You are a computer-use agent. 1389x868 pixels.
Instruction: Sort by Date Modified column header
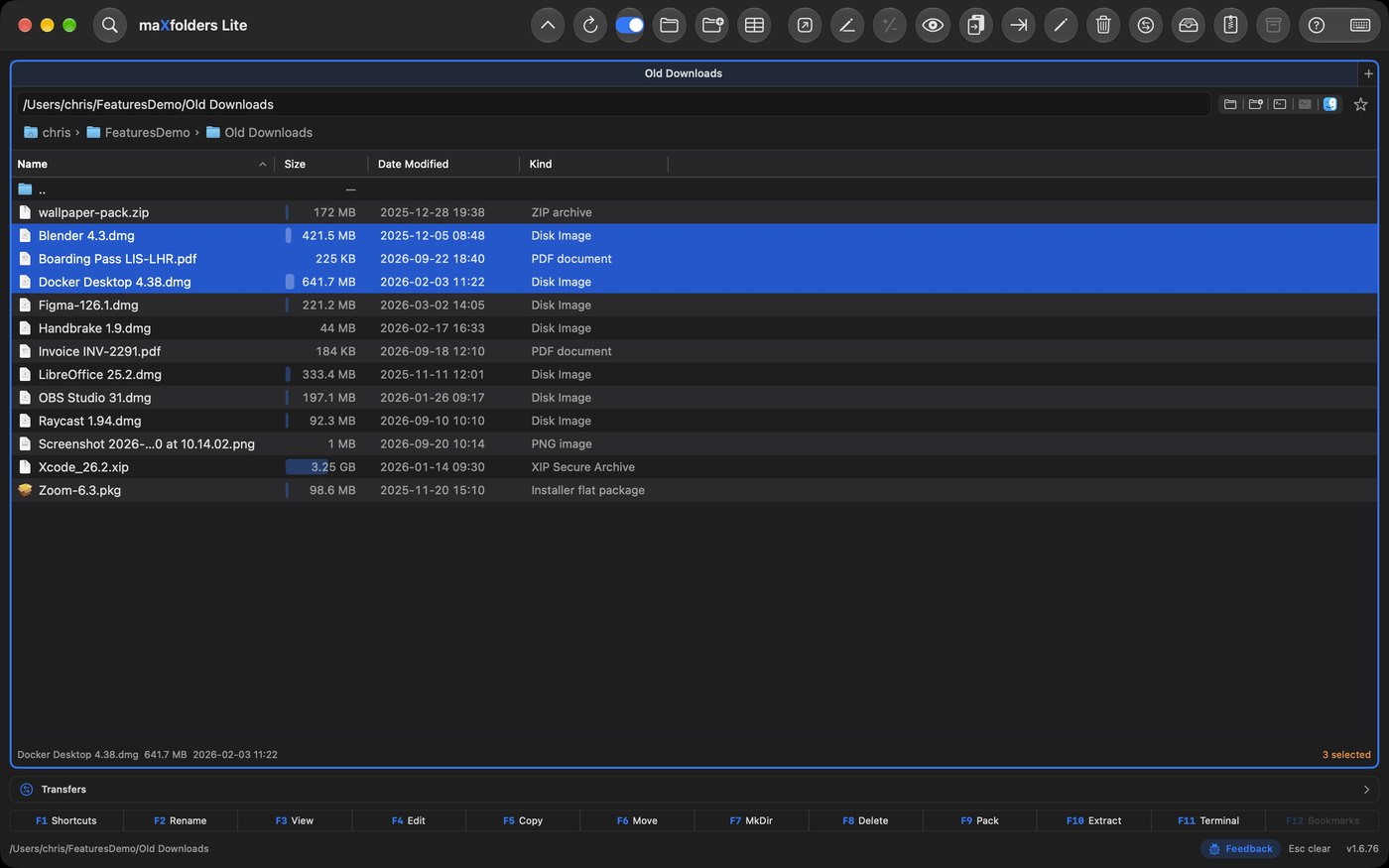(x=443, y=164)
